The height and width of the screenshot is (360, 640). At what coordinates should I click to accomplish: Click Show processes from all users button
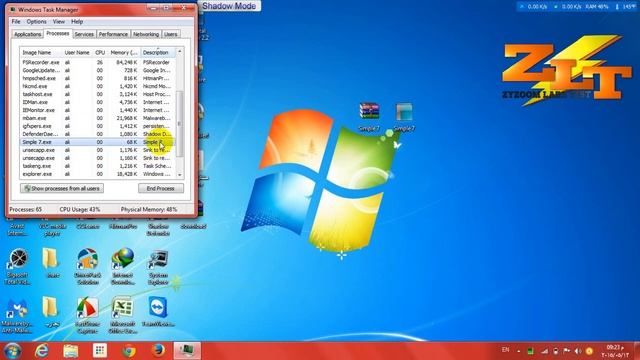click(x=62, y=189)
